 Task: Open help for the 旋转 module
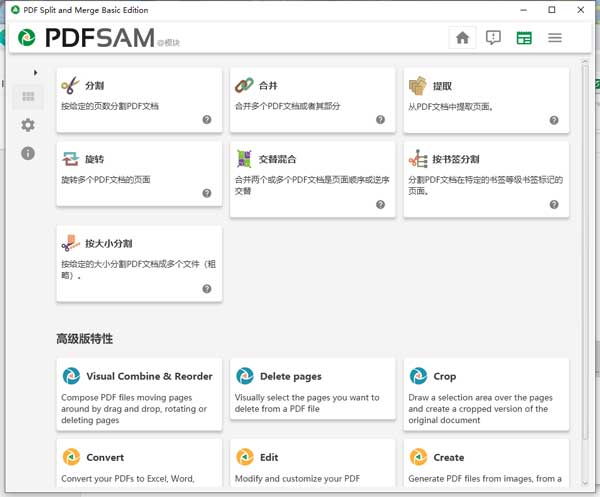[x=207, y=193]
